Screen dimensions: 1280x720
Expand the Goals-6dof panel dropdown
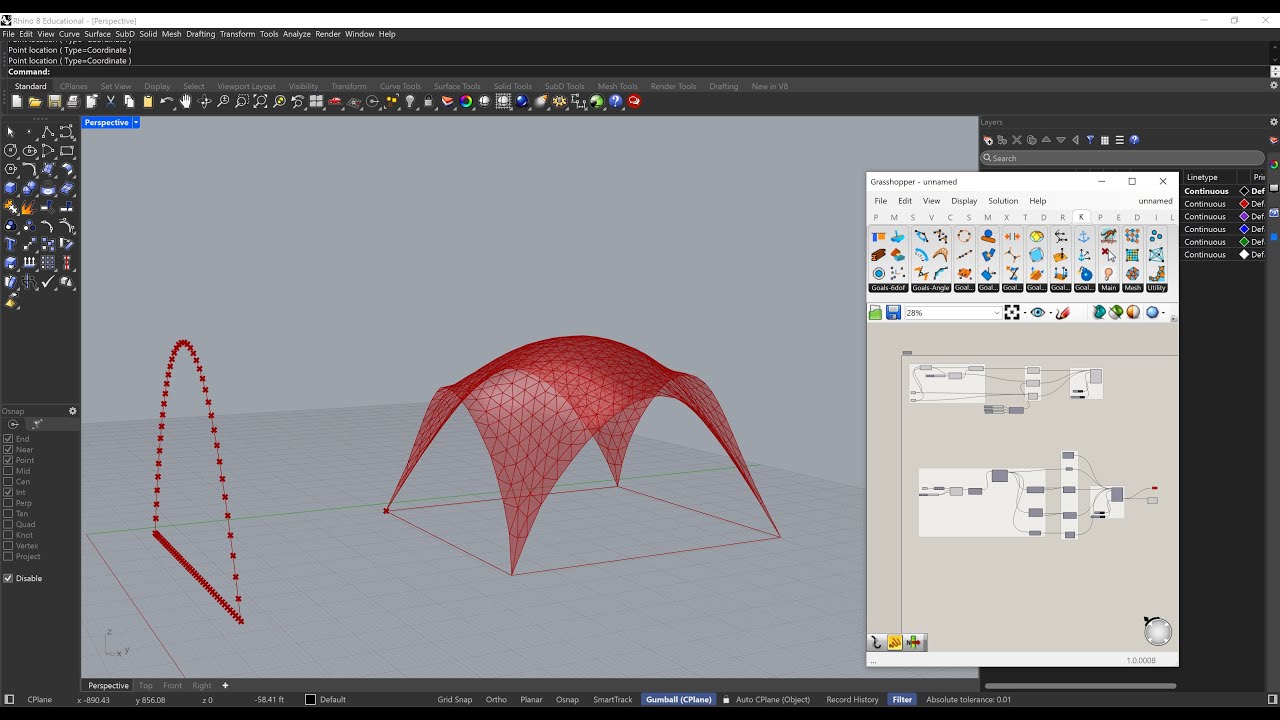889,288
